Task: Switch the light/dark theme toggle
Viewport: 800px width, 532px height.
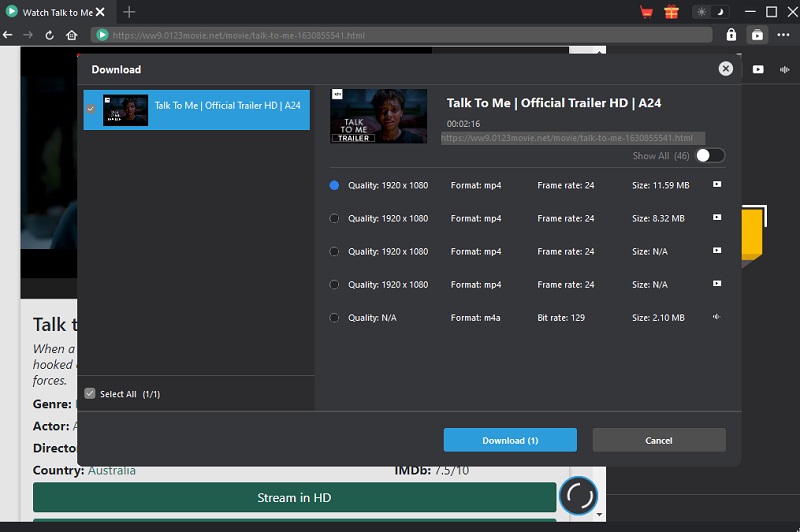Action: click(711, 12)
